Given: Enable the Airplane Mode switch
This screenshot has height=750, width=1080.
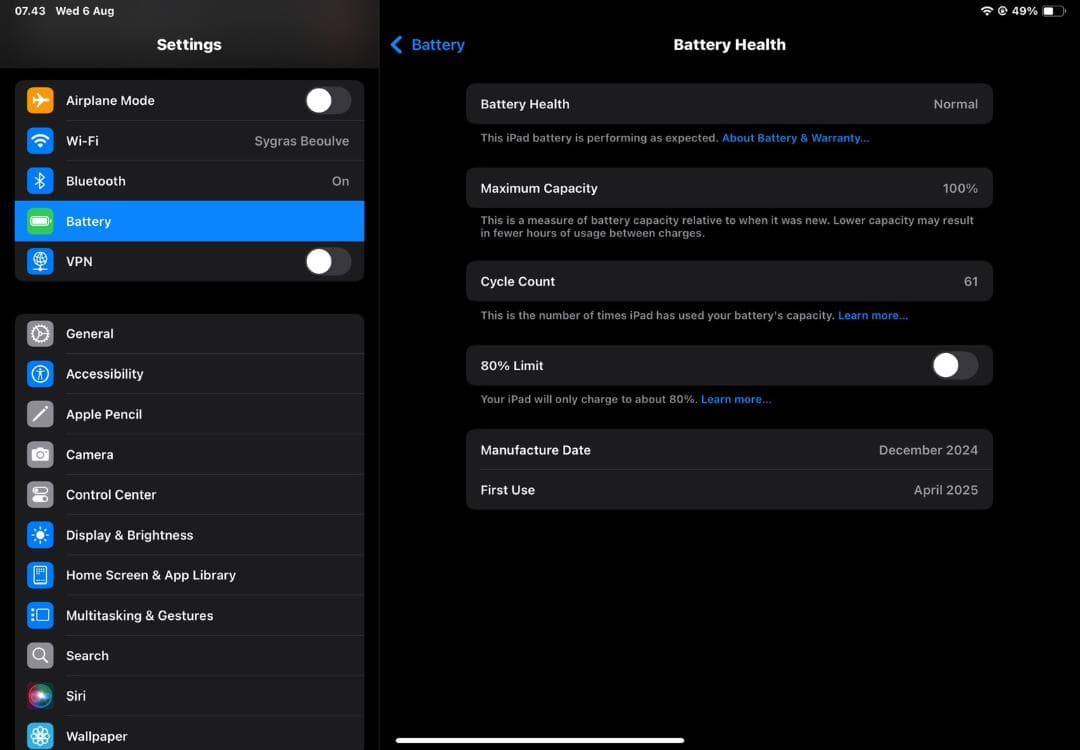Looking at the screenshot, I should [327, 101].
